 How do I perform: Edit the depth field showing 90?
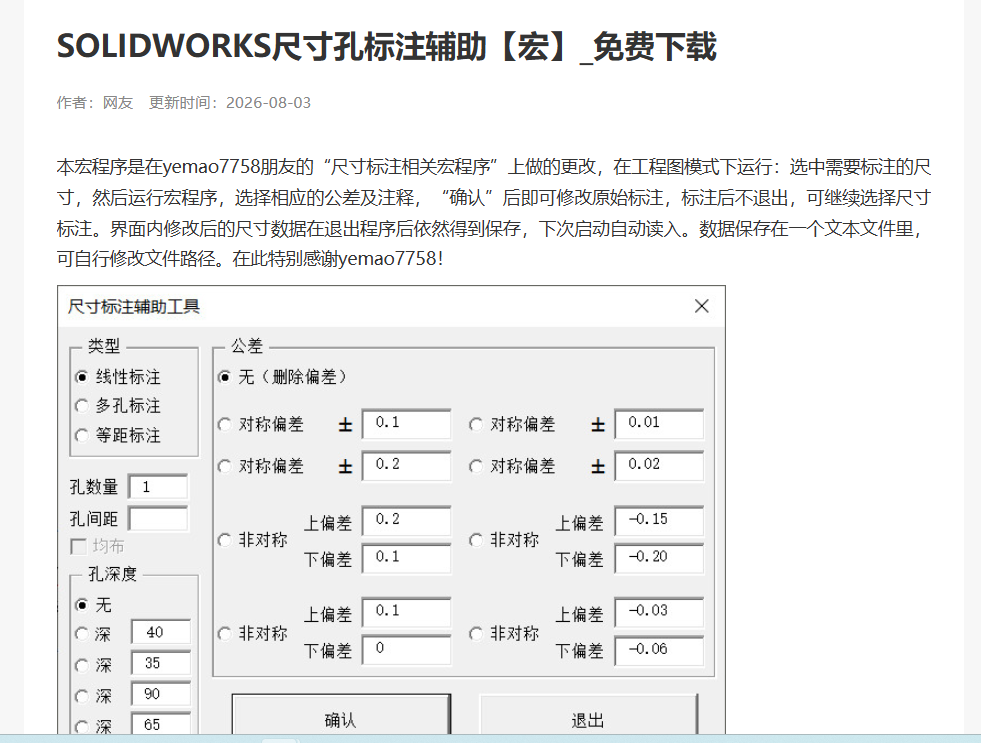[x=161, y=694]
